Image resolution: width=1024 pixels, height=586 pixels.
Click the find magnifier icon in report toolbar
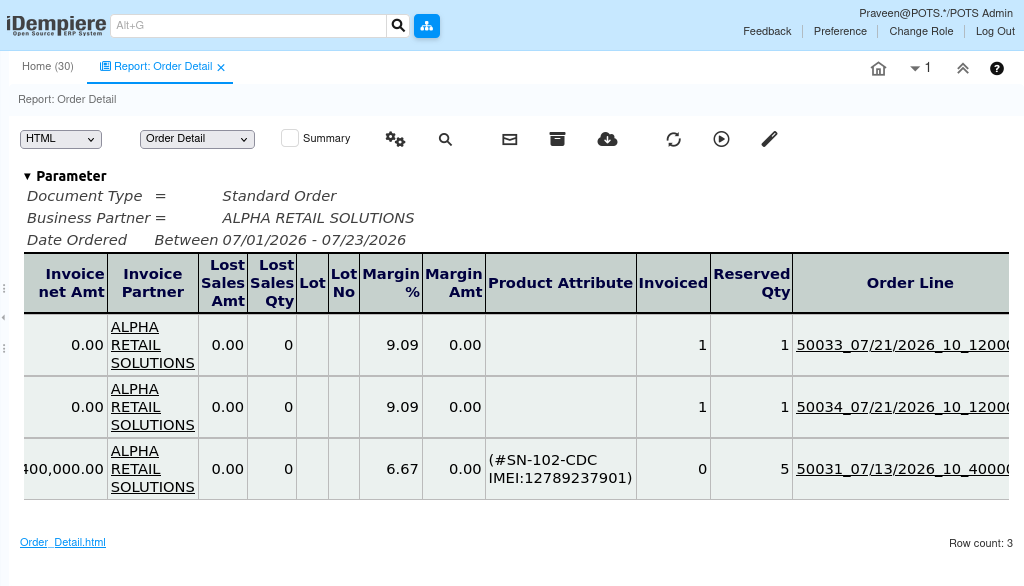click(445, 139)
